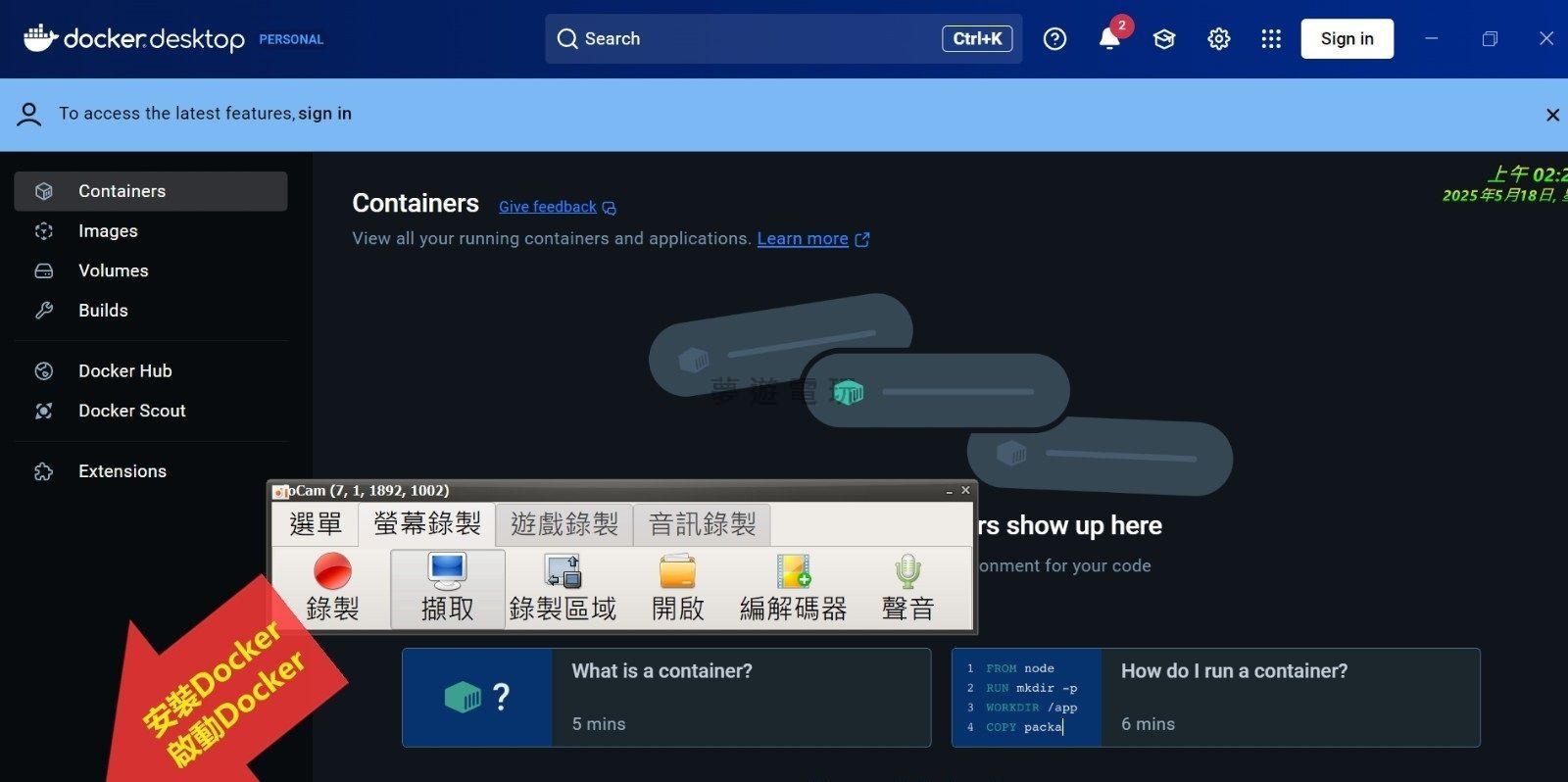Click the microphone Sound icon

click(907, 572)
